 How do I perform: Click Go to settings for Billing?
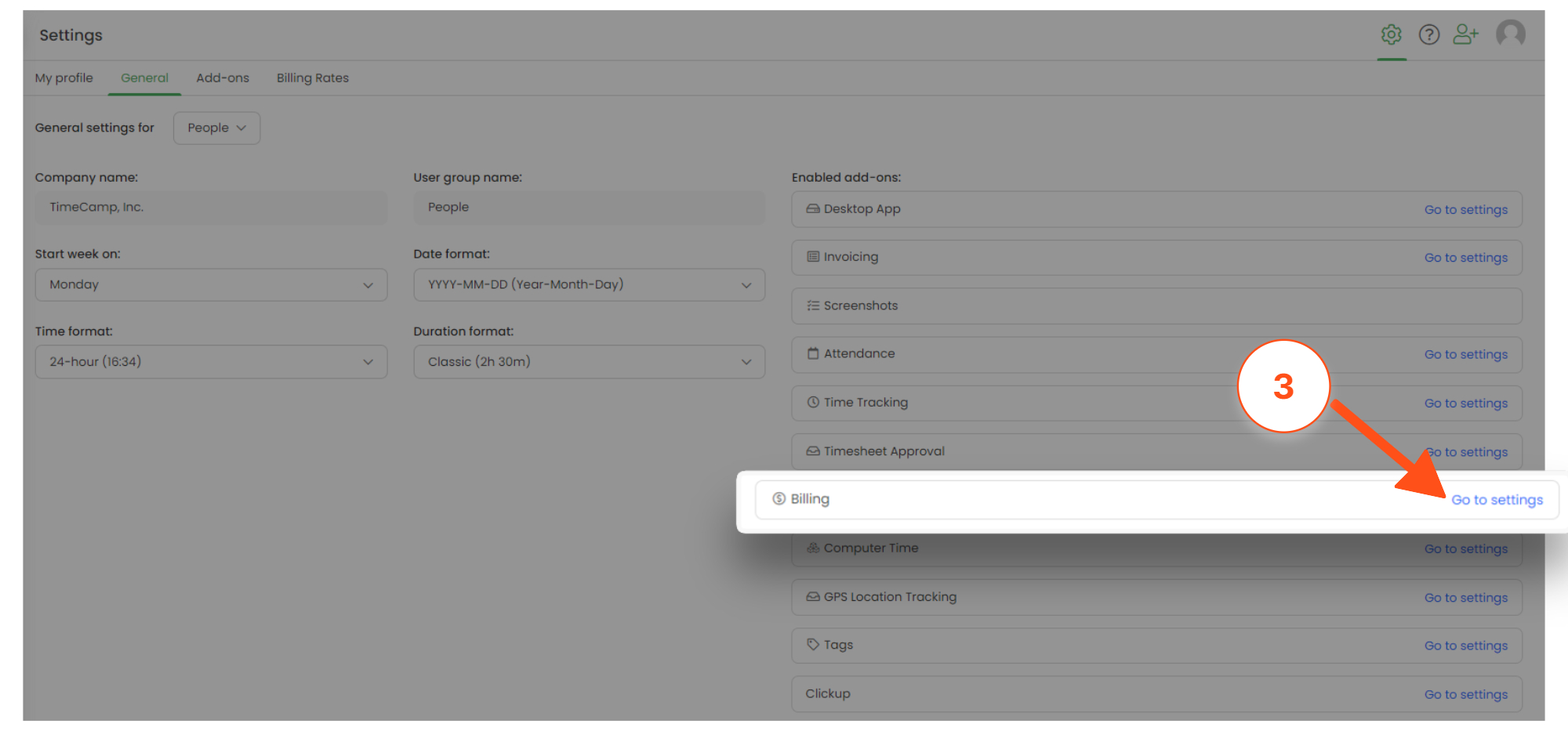1497,500
